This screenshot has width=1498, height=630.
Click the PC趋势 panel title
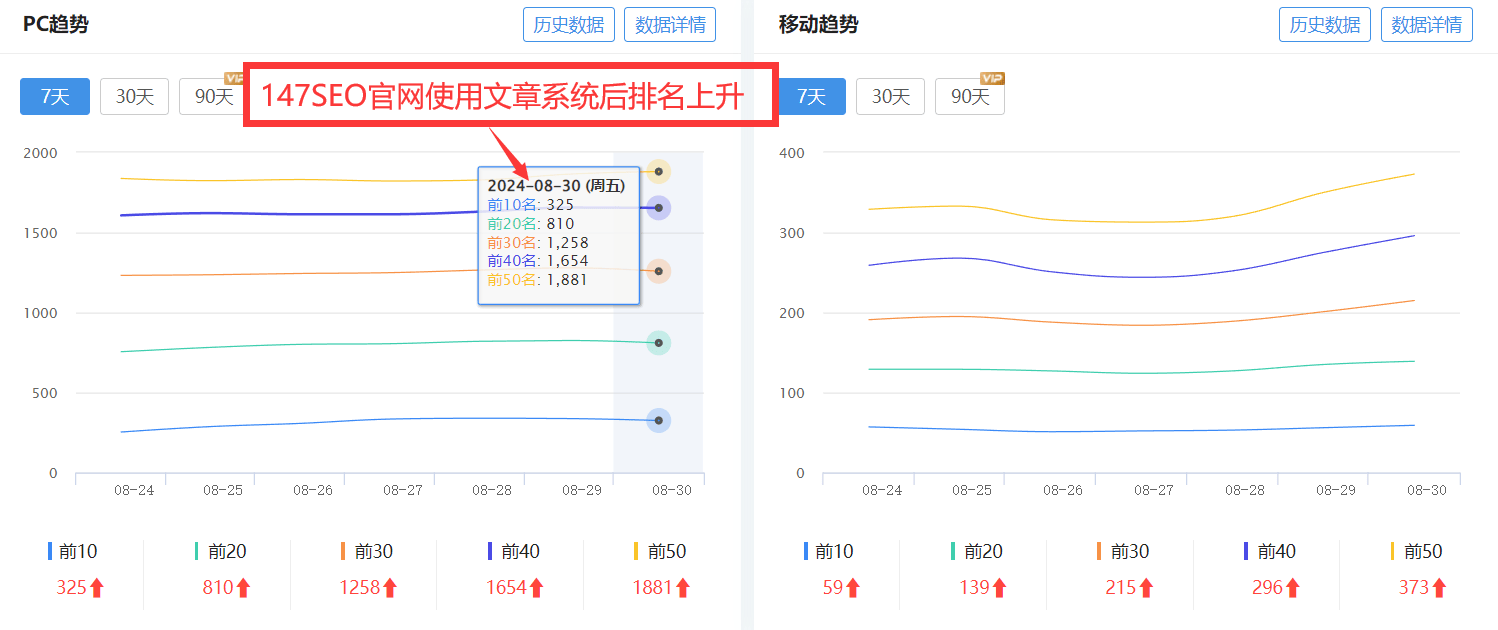point(56,24)
